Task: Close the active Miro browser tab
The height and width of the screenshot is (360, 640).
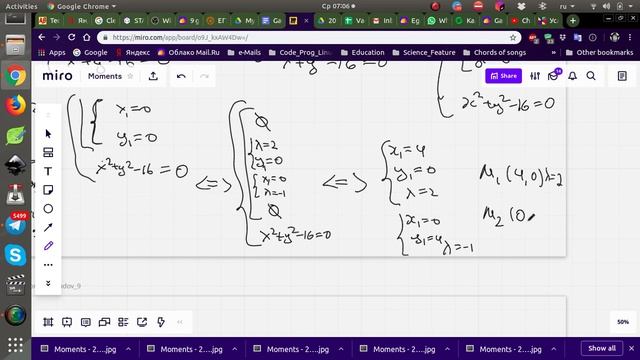Action: (x=306, y=20)
